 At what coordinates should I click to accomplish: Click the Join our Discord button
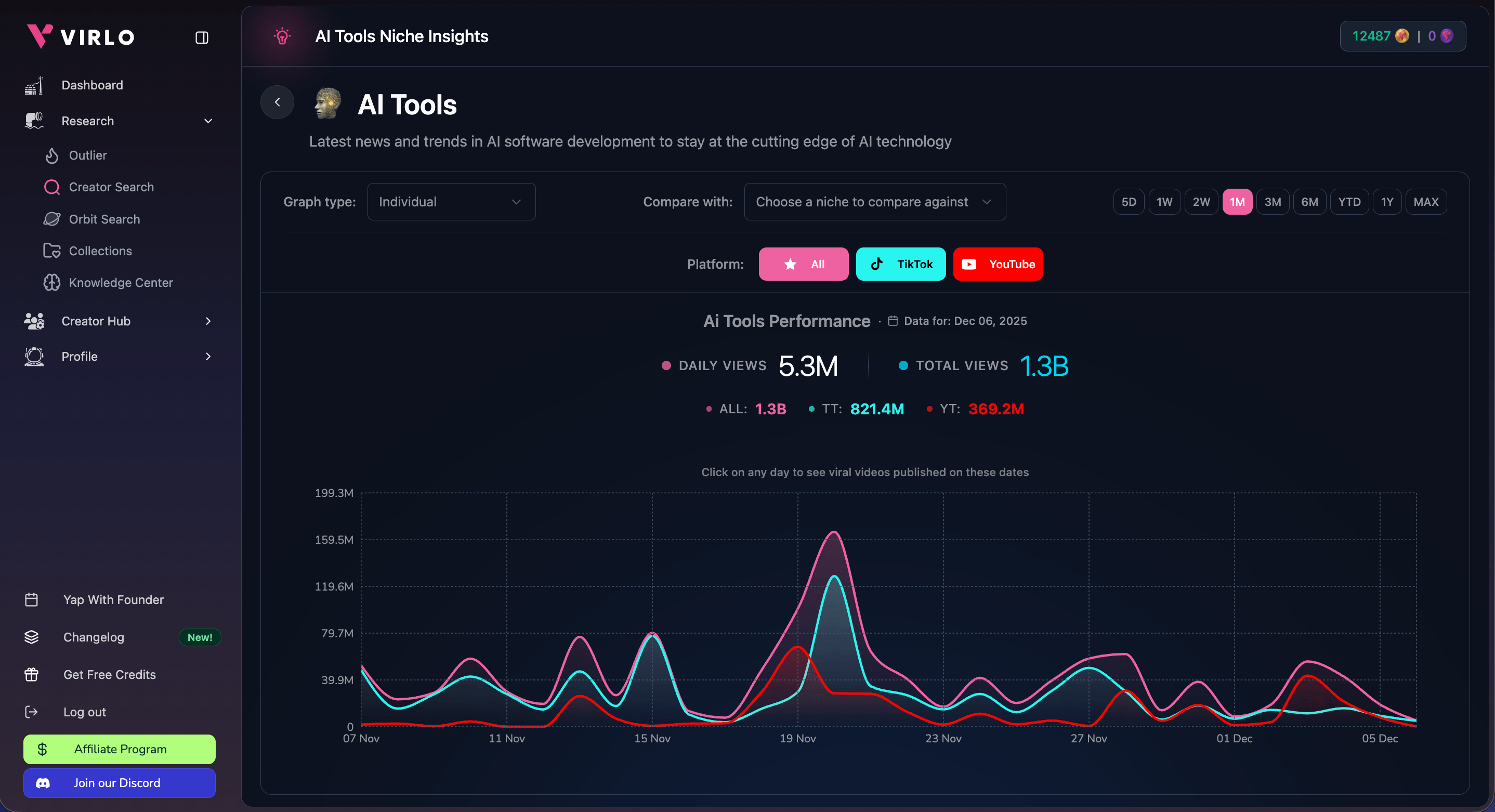(119, 782)
